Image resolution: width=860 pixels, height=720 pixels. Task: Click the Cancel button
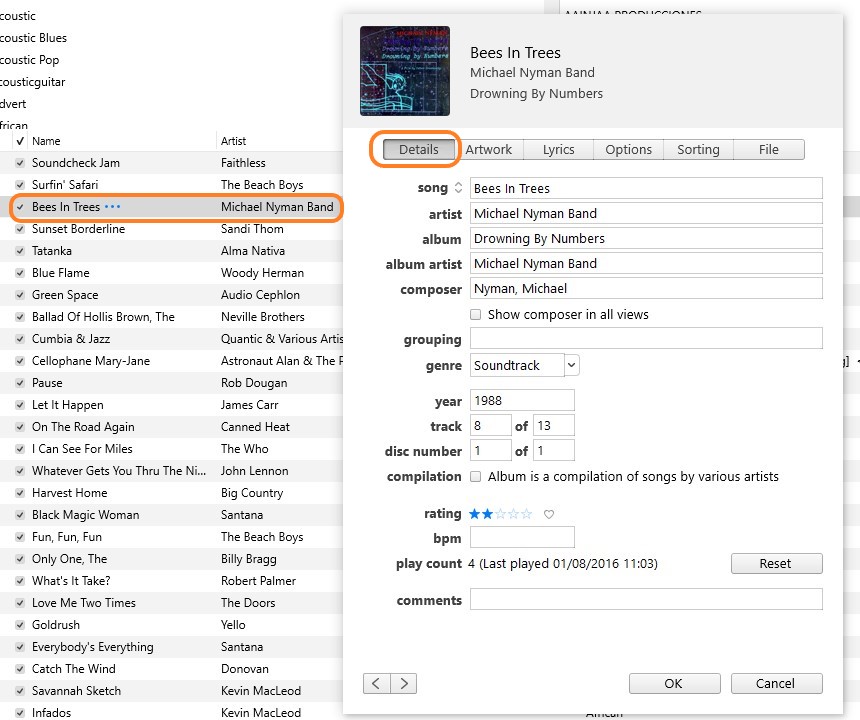coord(777,683)
